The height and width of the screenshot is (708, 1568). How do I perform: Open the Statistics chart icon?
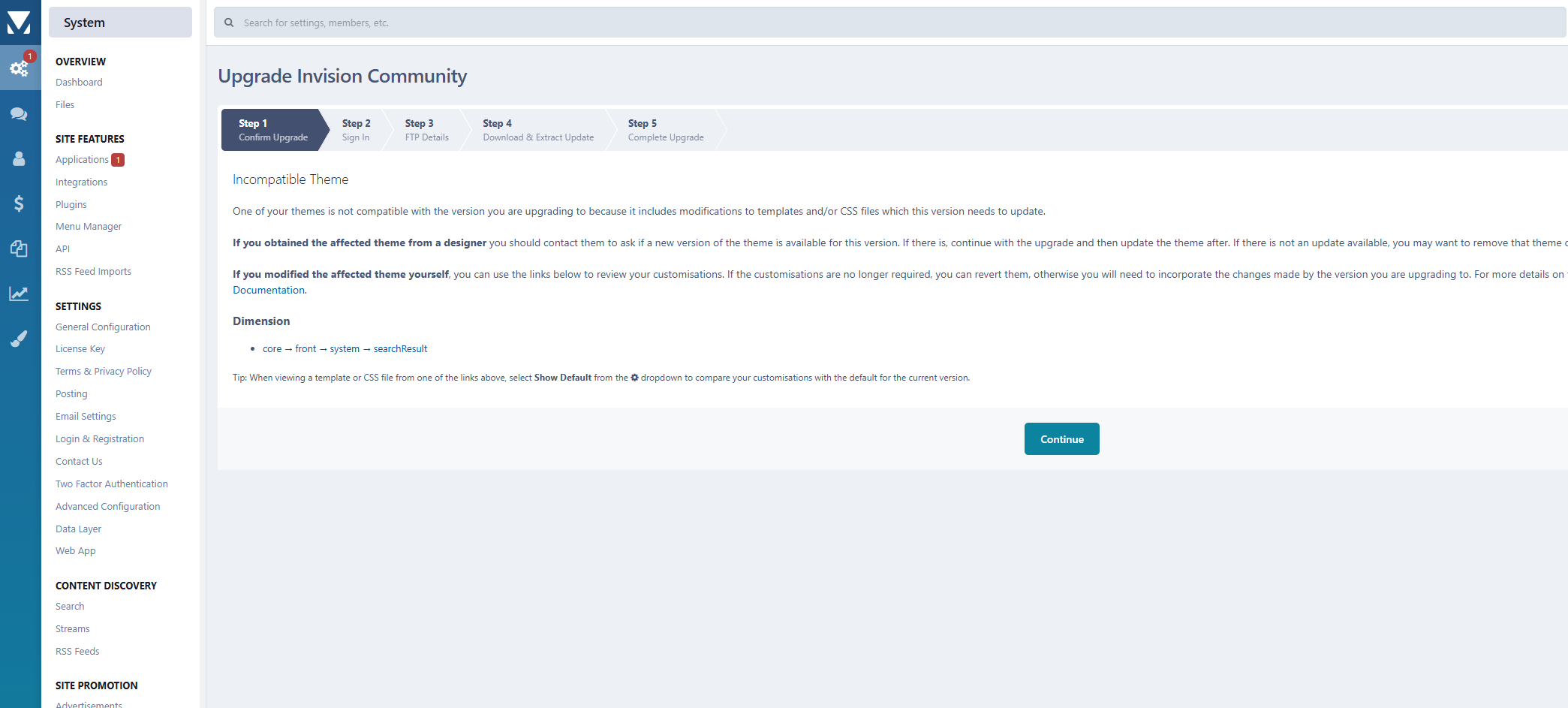tap(19, 294)
